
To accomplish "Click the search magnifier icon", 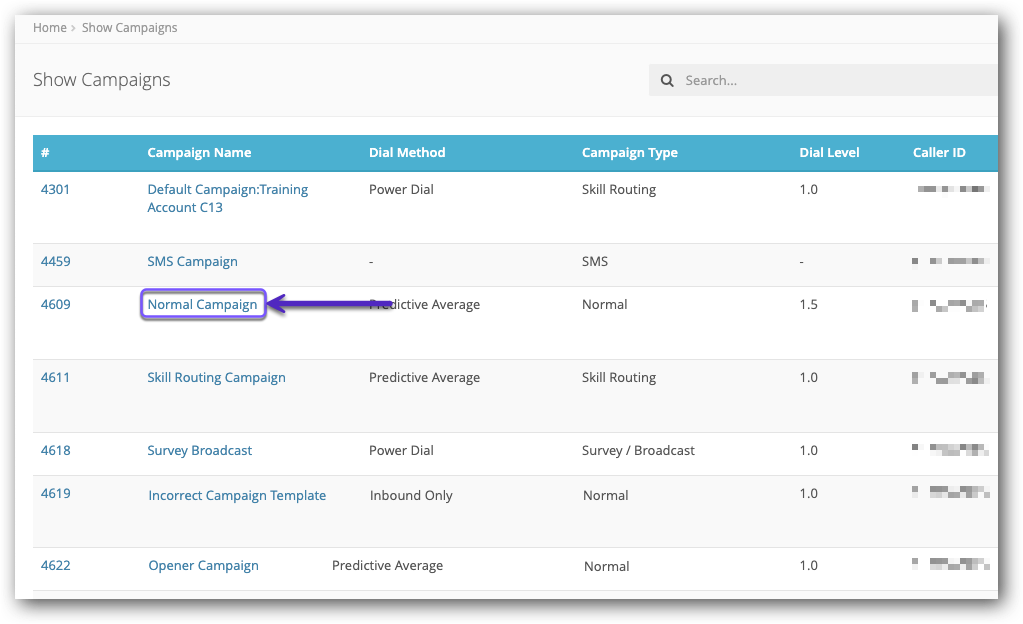I will 666,81.
